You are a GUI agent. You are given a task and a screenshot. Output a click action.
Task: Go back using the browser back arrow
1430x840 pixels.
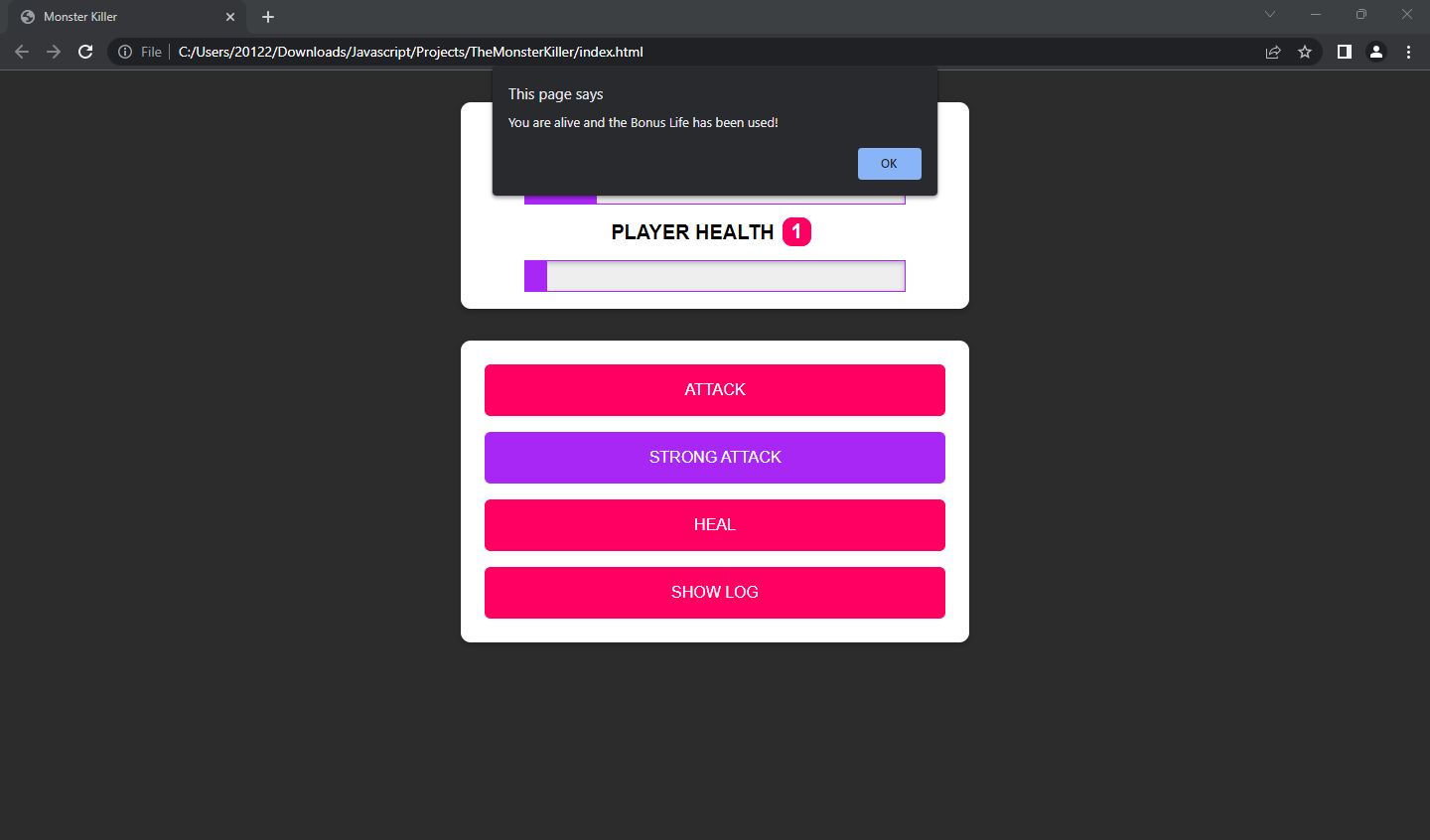click(22, 52)
